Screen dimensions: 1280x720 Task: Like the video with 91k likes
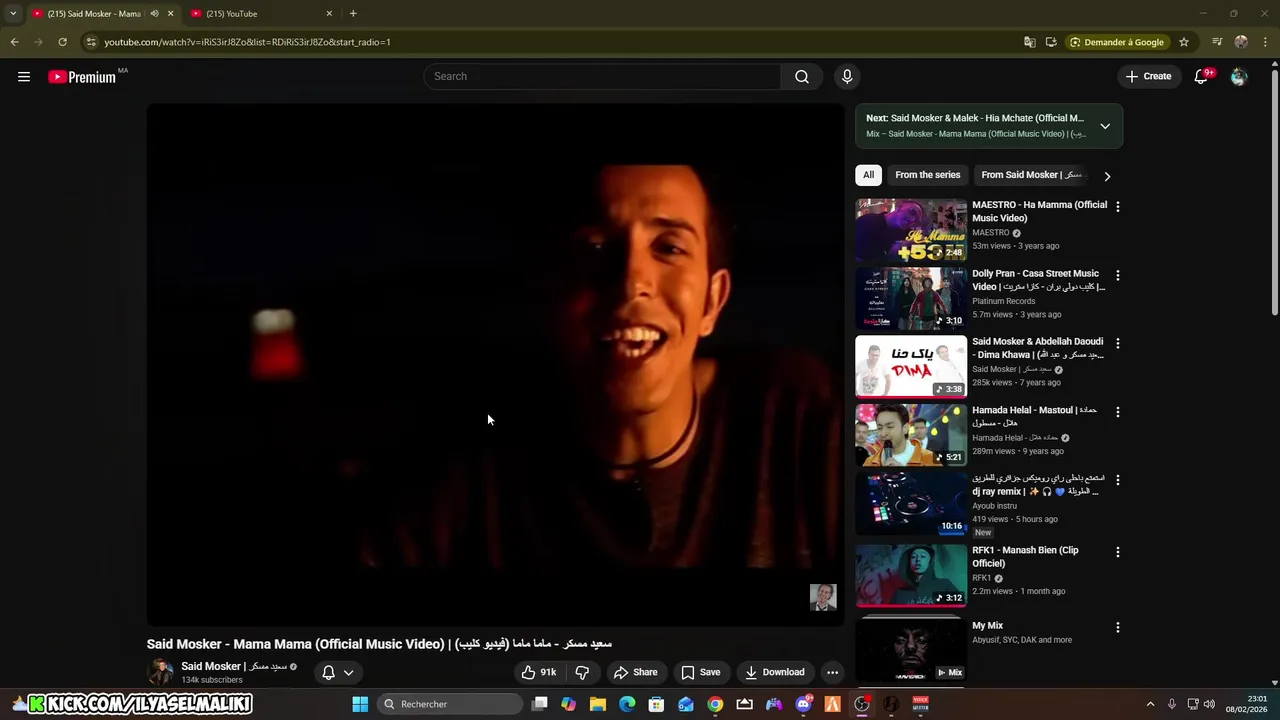538,672
